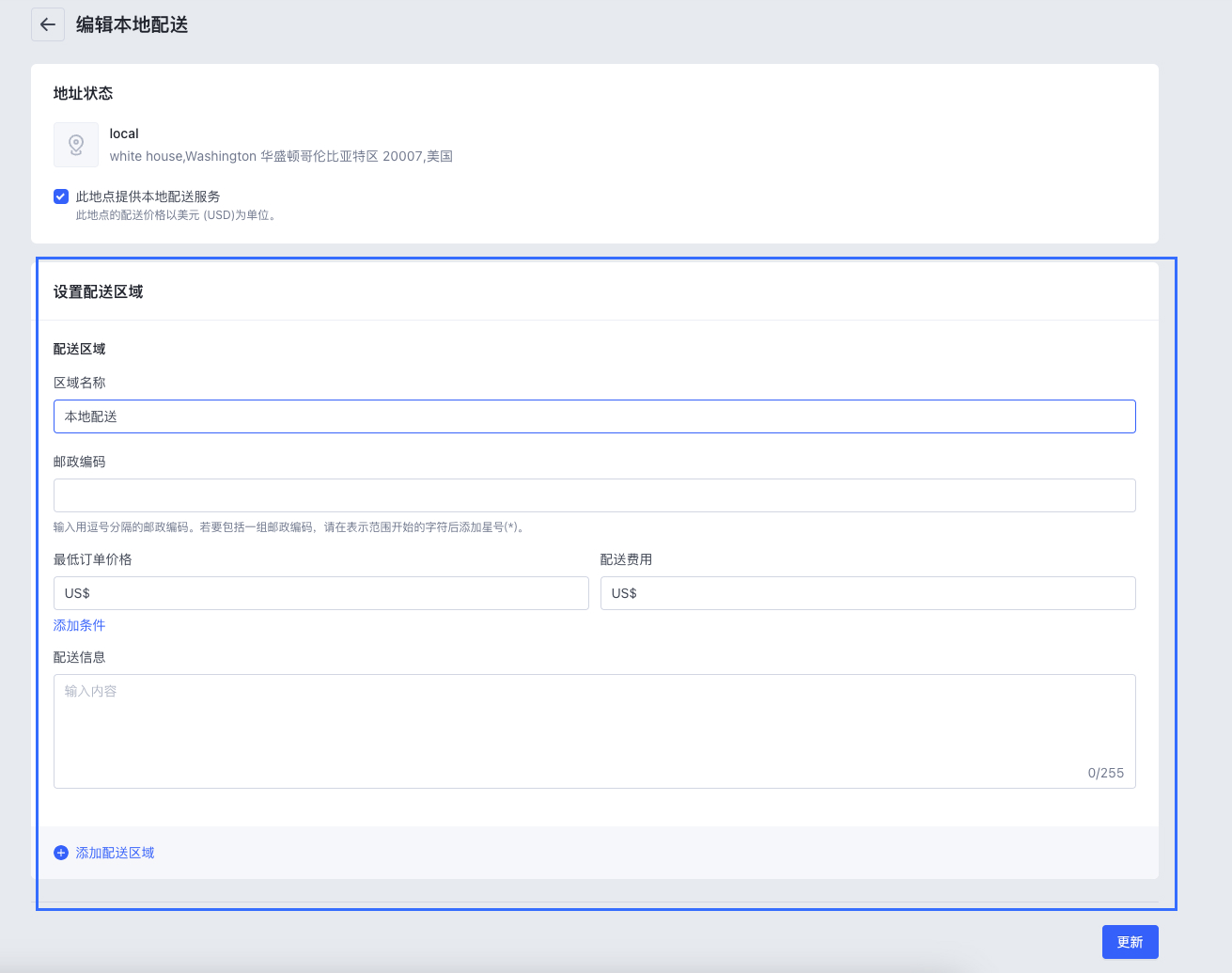This screenshot has height=973, width=1232.
Task: Click the local location name
Action: pyautogui.click(x=124, y=133)
